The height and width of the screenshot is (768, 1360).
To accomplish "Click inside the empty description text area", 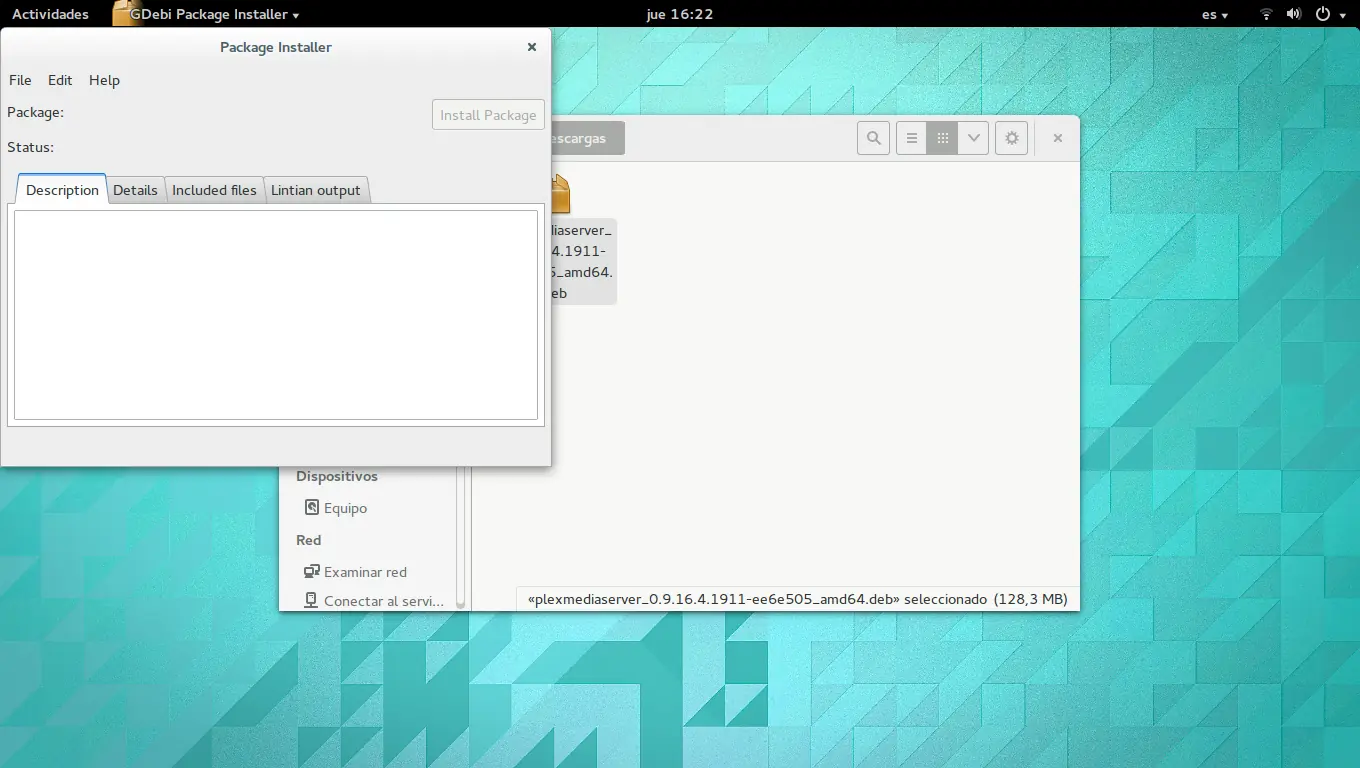I will pos(276,315).
